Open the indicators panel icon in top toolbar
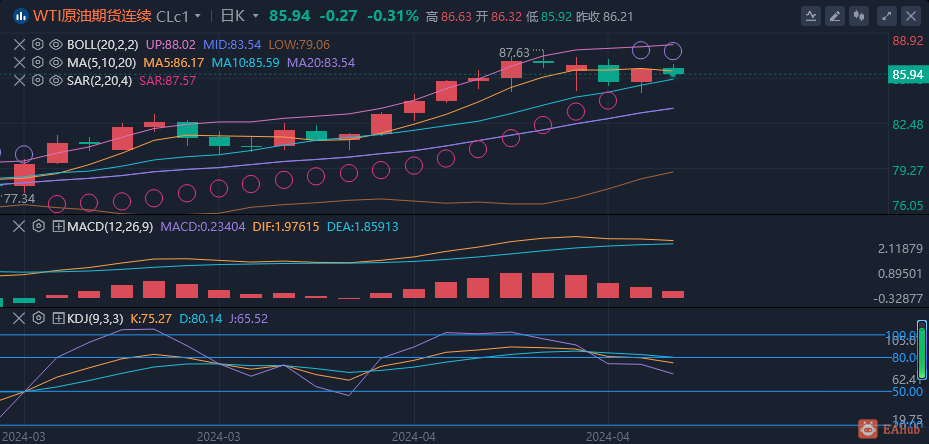 coord(811,16)
